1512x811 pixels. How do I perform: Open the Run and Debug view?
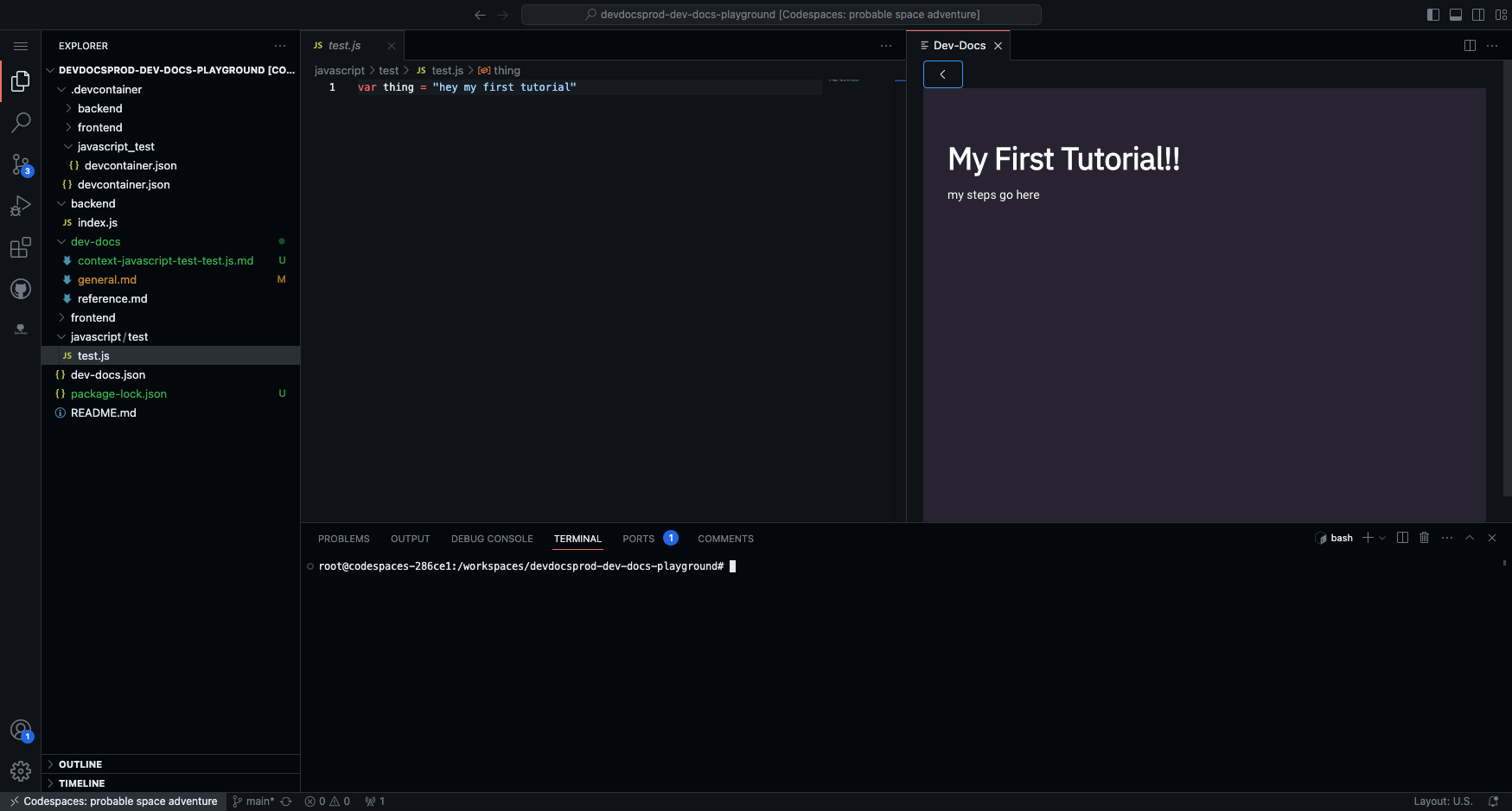21,206
